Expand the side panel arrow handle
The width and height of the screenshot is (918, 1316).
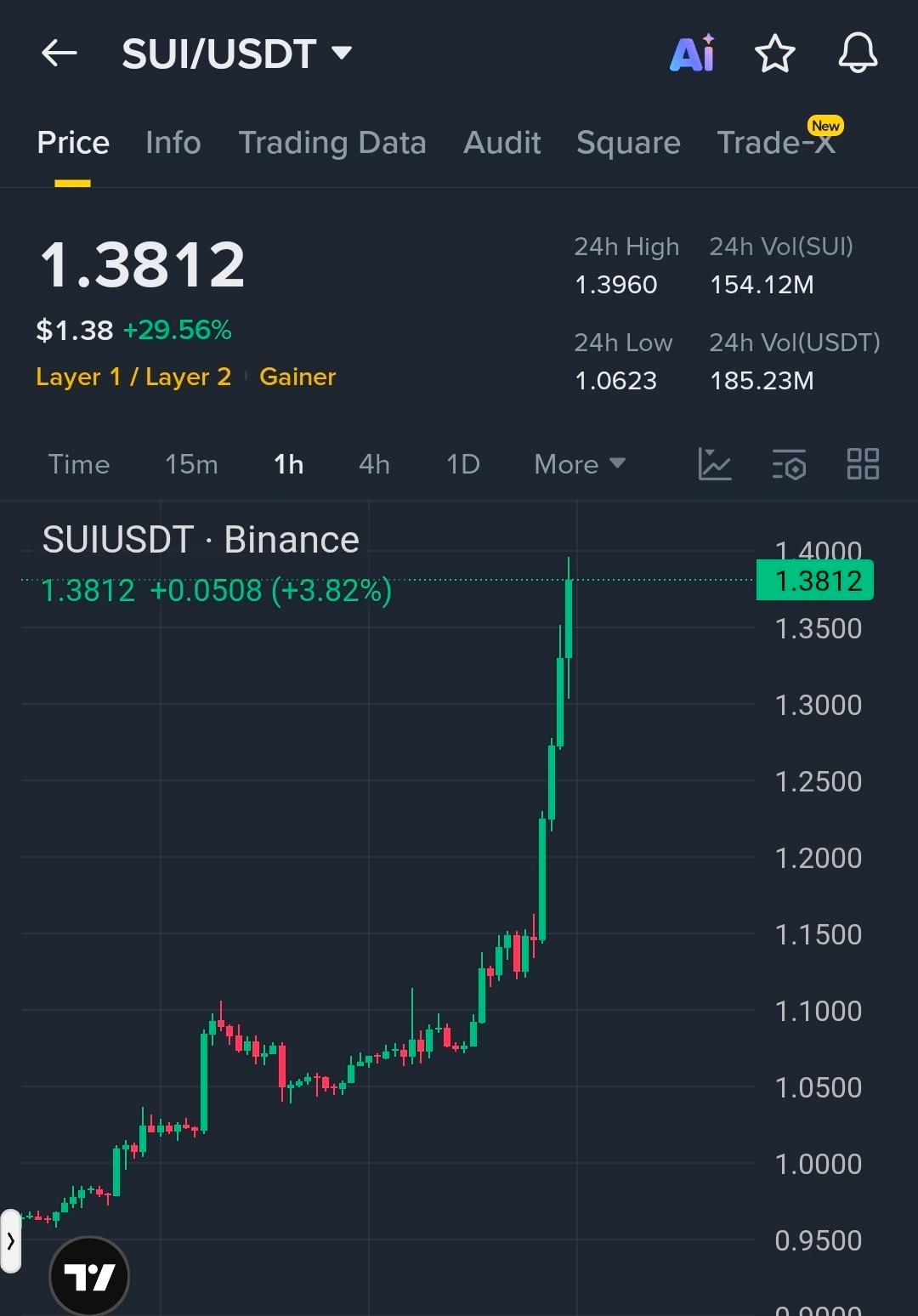pyautogui.click(x=10, y=1241)
